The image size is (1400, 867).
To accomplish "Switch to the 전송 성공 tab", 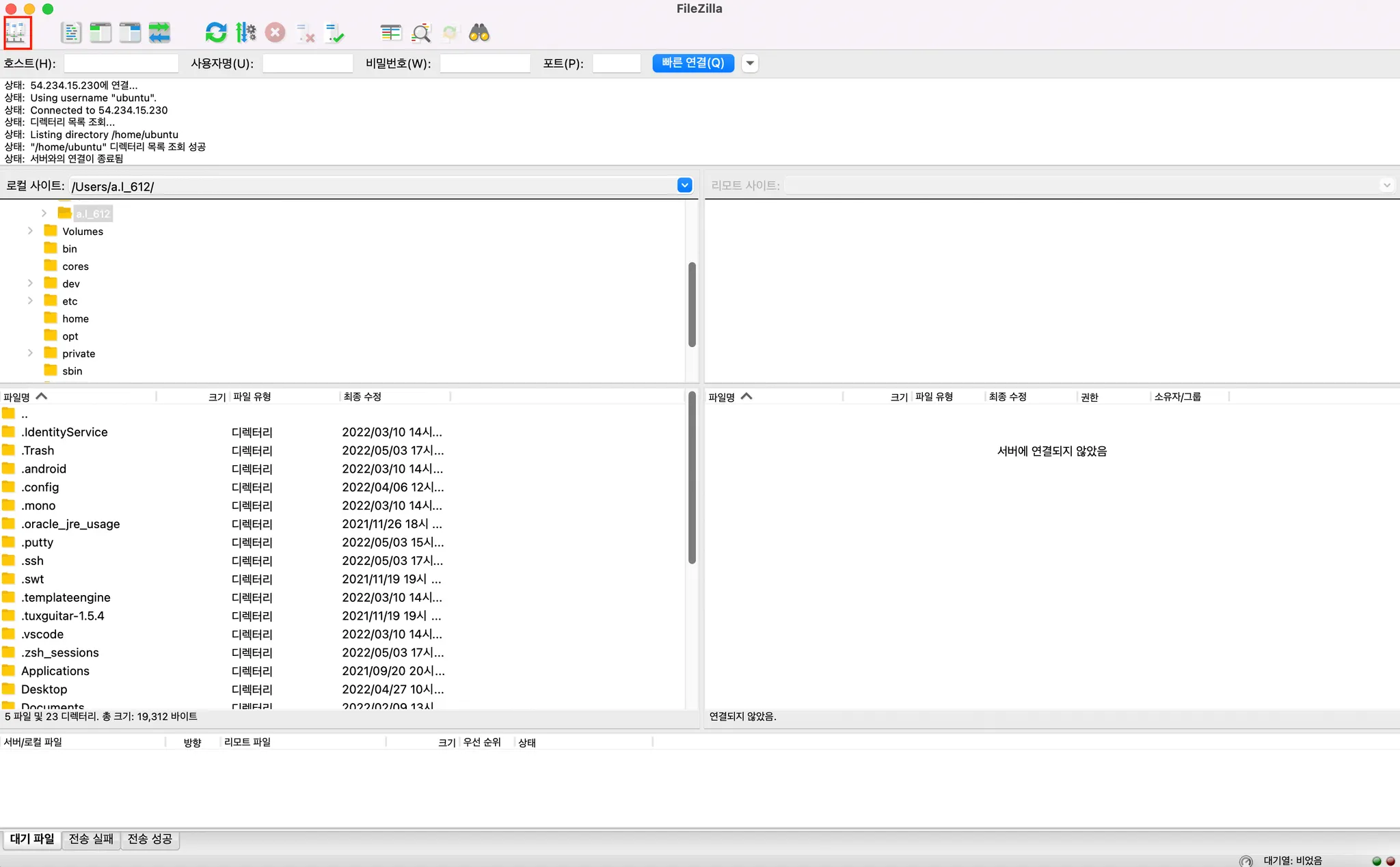I will tap(150, 839).
